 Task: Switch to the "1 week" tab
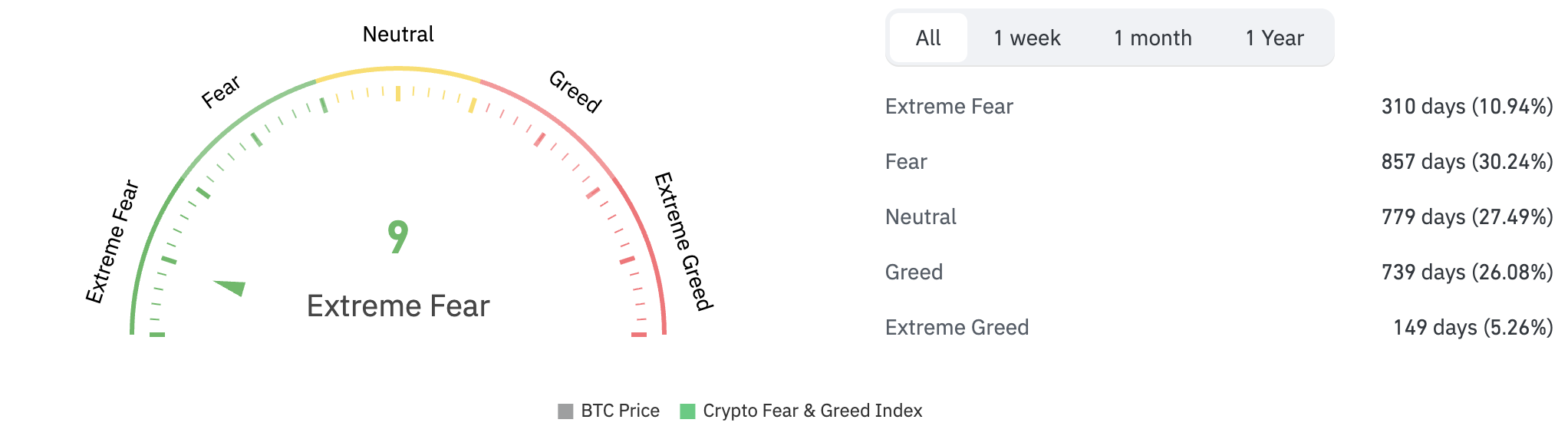pyautogui.click(x=1026, y=38)
